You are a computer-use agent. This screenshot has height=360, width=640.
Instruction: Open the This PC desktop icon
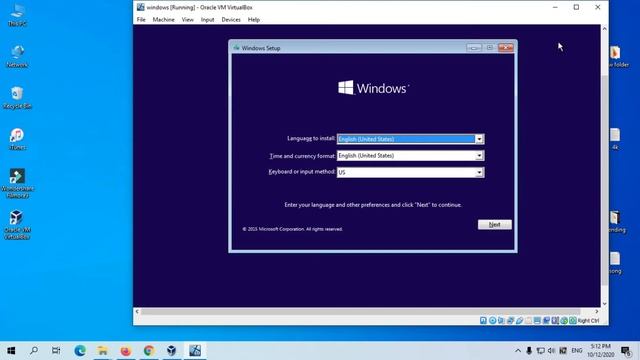pyautogui.click(x=17, y=16)
